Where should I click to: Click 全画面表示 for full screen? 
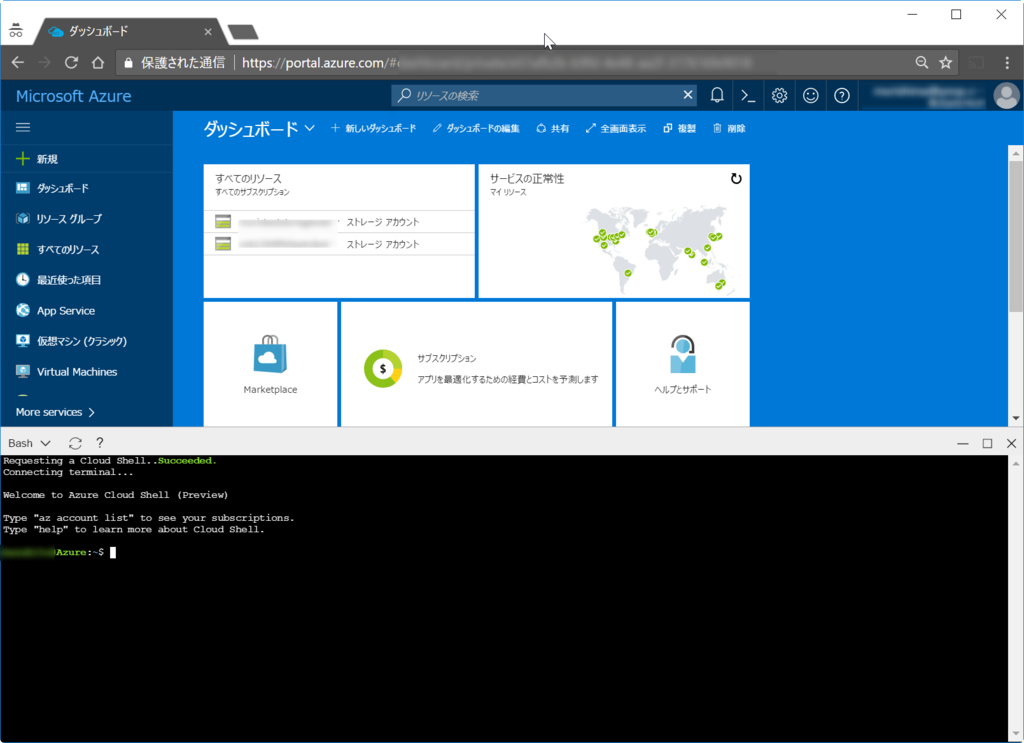[x=616, y=129]
